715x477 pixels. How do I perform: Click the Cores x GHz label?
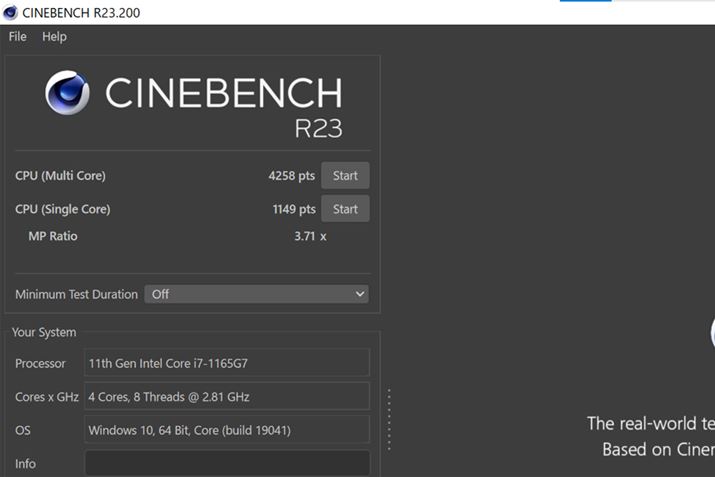click(47, 397)
